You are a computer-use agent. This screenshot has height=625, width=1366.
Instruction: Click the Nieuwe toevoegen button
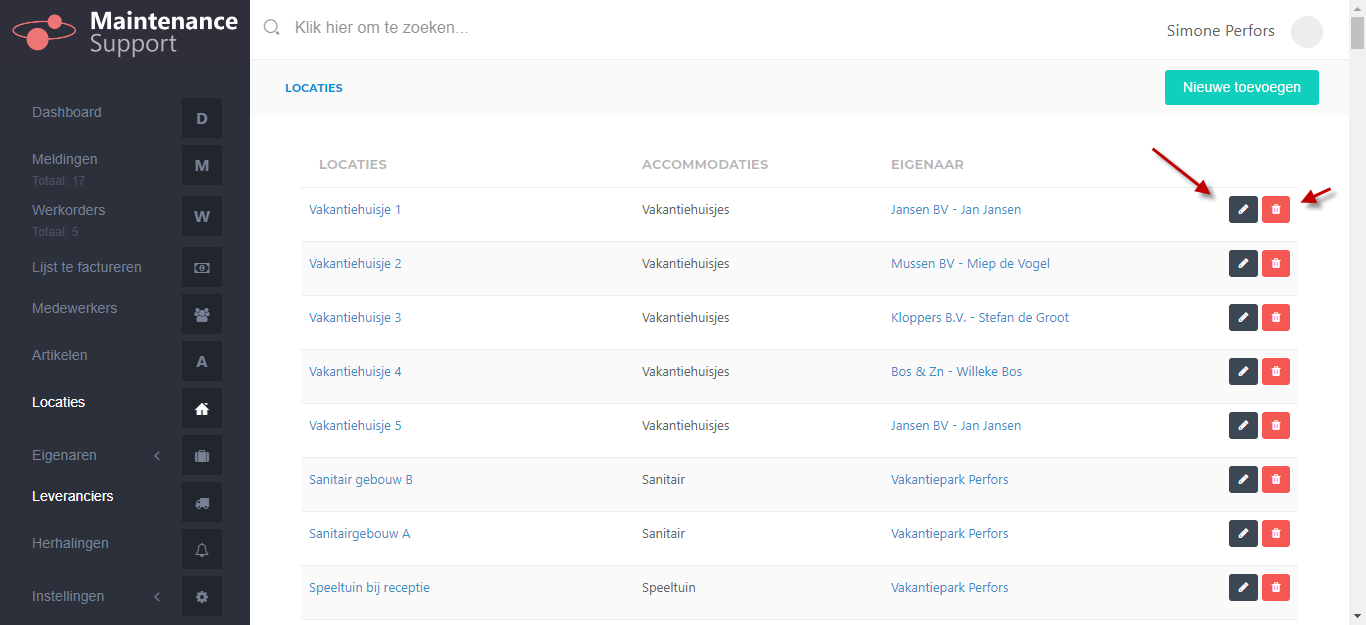click(x=1242, y=87)
